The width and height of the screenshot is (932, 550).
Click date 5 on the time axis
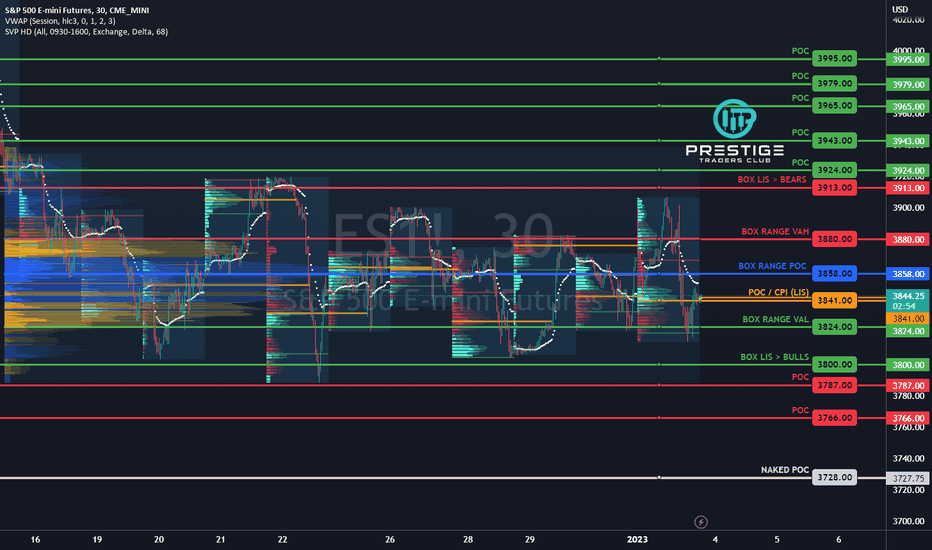click(x=777, y=539)
